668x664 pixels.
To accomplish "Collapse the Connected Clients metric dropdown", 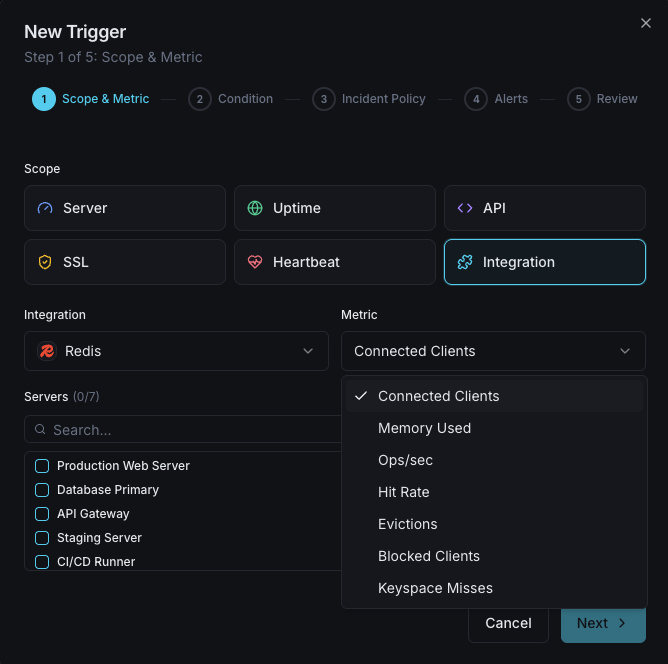I will coord(493,351).
